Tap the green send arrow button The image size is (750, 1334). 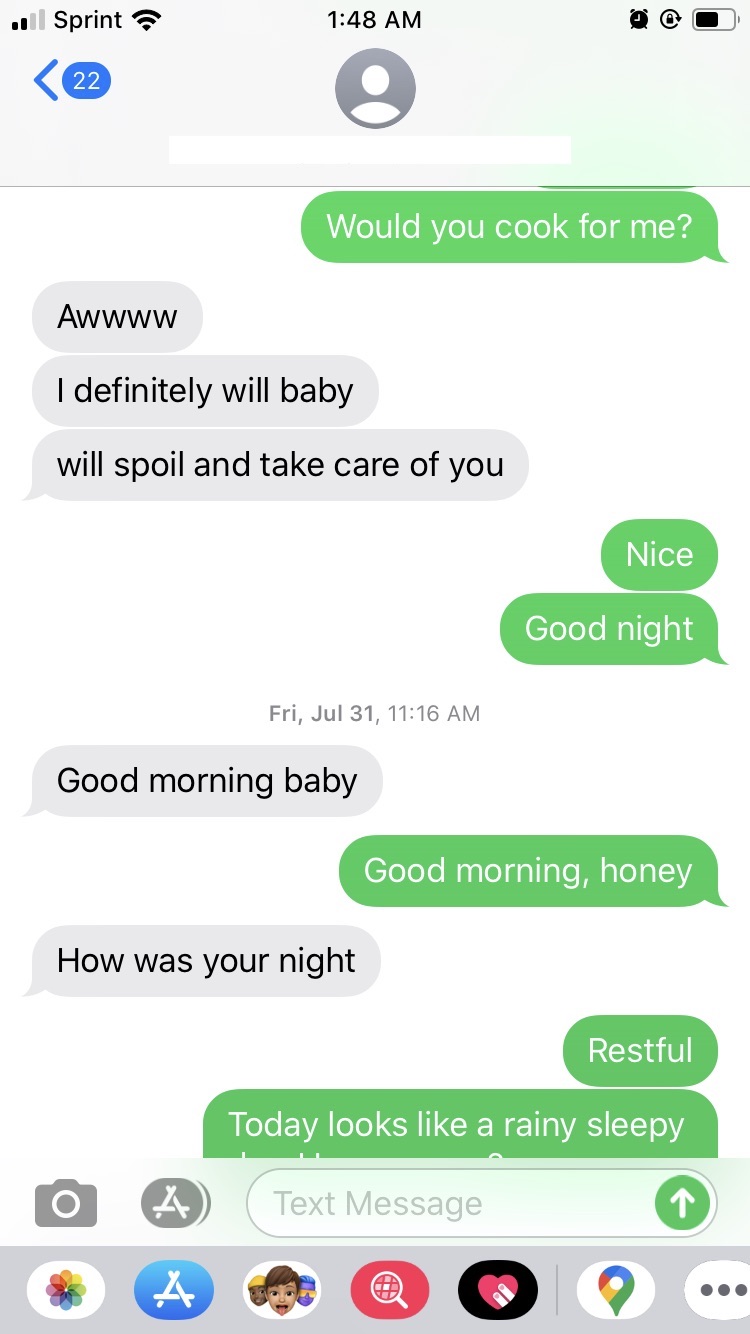682,1203
